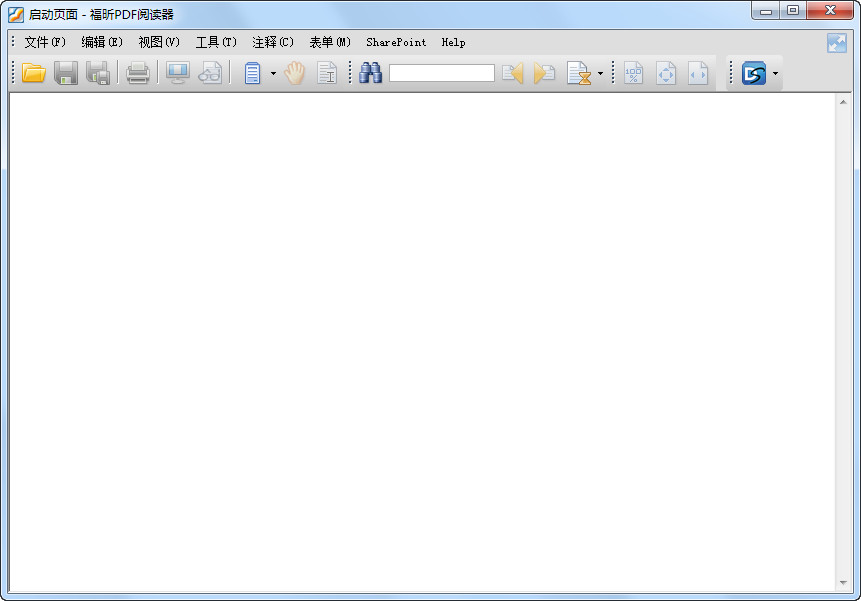Viewport: 861px width, 601px height.
Task: Click the Print icon
Action: [137, 73]
